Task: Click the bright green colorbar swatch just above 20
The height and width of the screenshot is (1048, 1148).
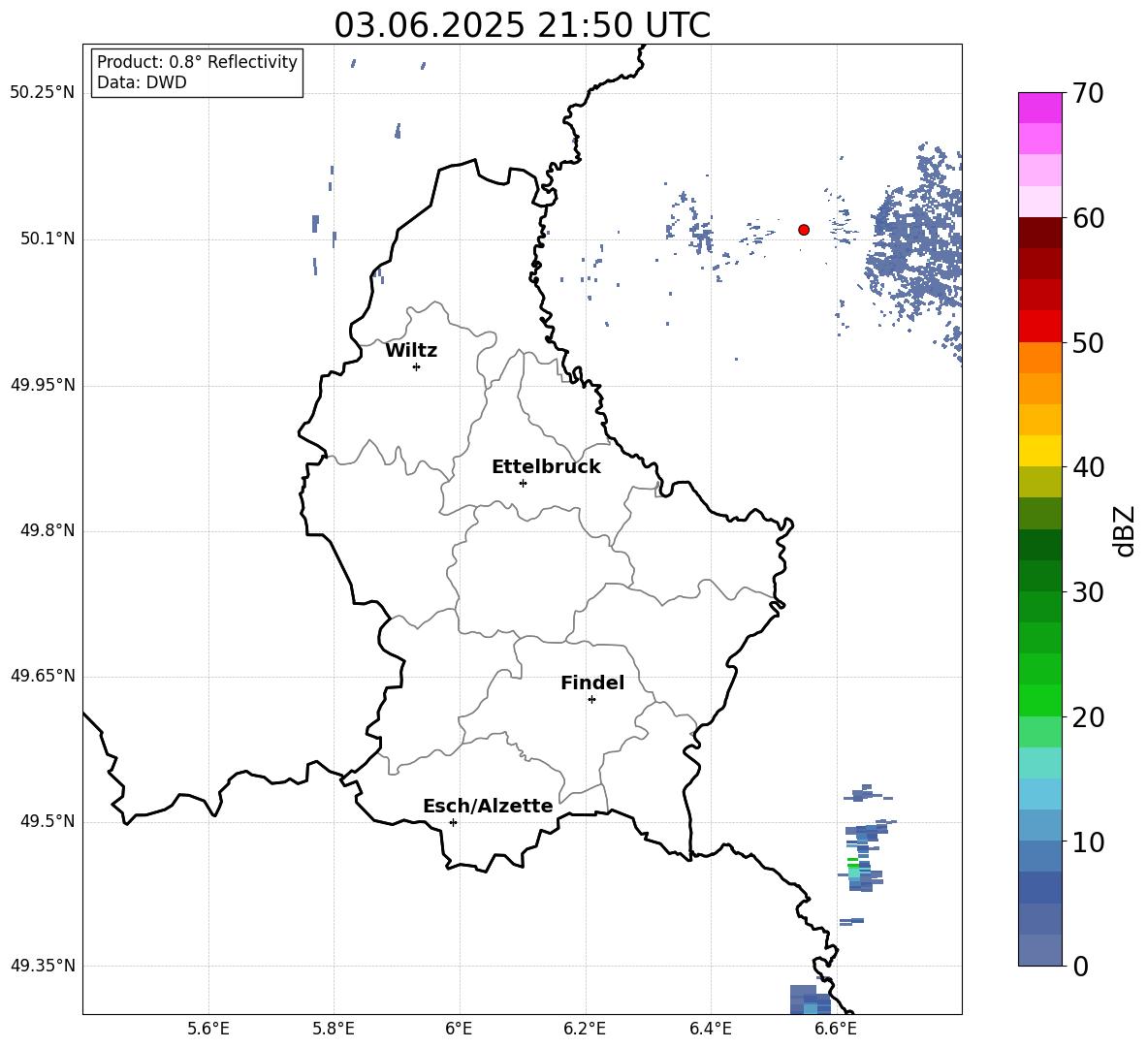Action: [x=1040, y=700]
